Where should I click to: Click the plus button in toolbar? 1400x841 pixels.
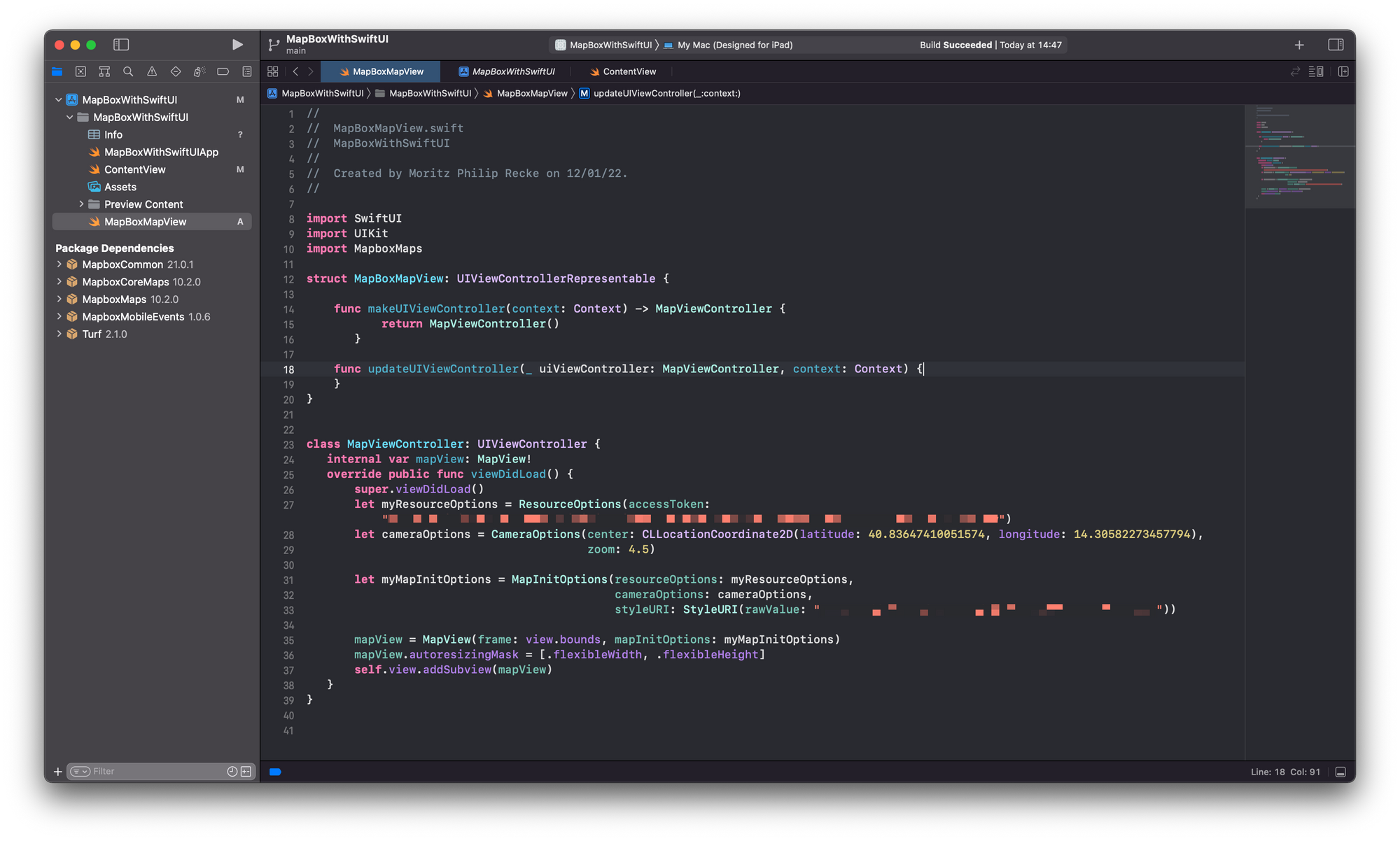[1298, 45]
